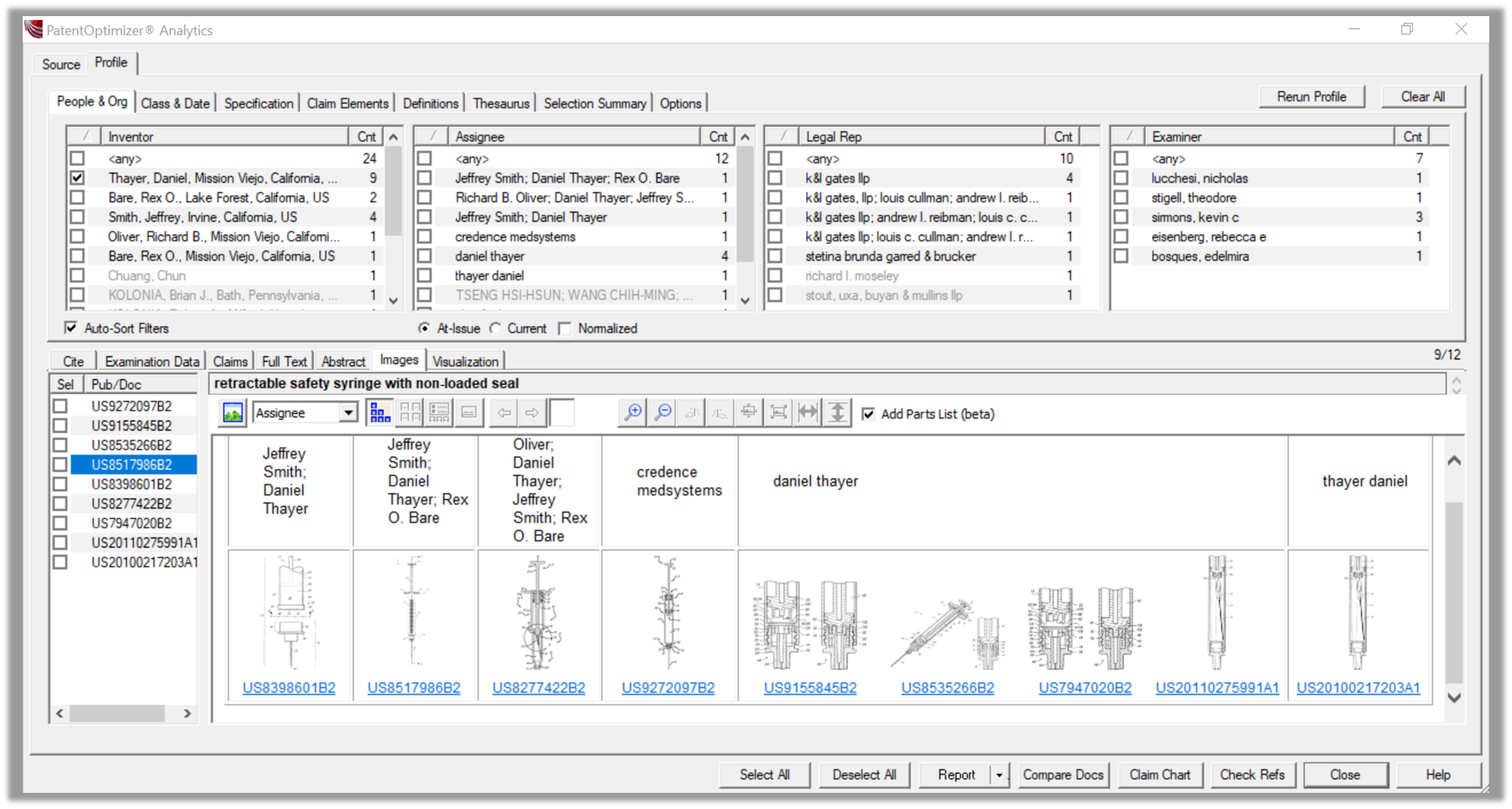The image size is (1512, 809).
Task: Click image pane scroll down chevron
Action: 1455,698
